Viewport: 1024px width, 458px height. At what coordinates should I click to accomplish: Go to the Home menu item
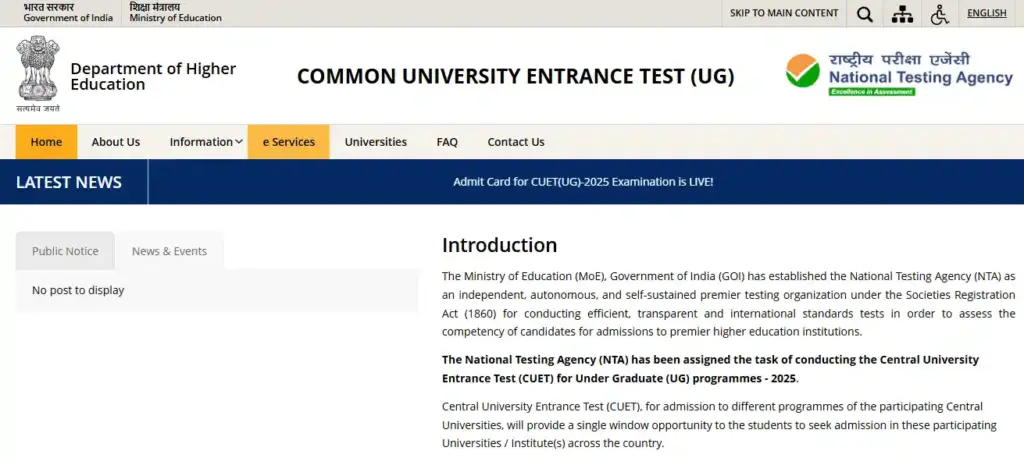pyautogui.click(x=46, y=142)
